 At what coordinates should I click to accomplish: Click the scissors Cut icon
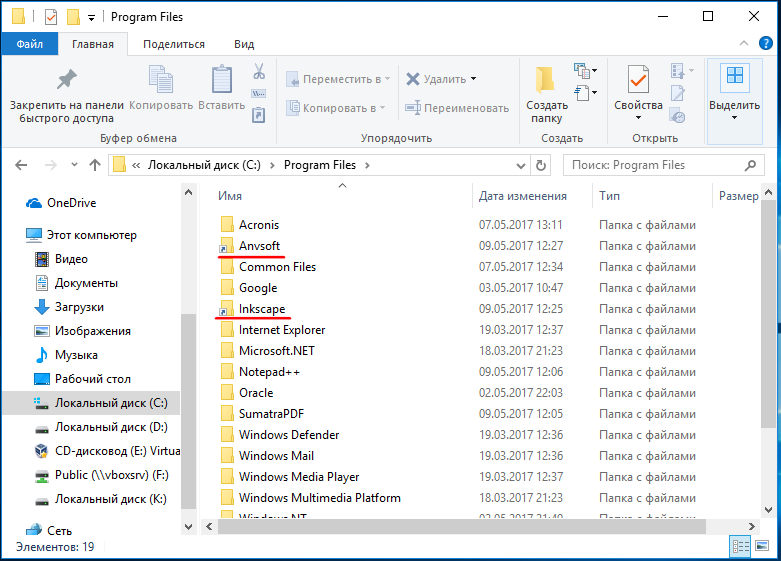(258, 72)
